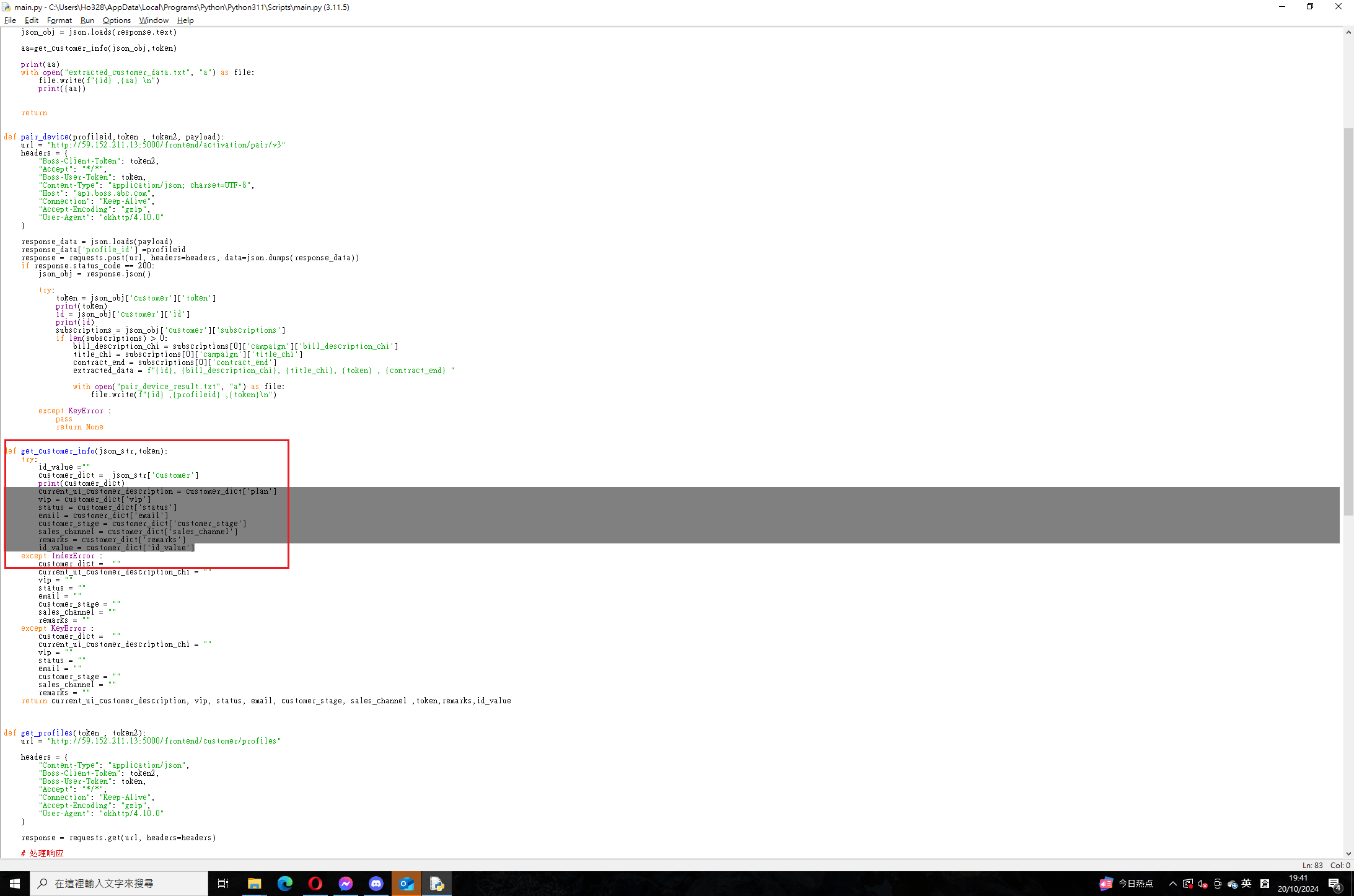Open the notification center with 4 alerts
The width and height of the screenshot is (1354, 896).
click(1335, 884)
